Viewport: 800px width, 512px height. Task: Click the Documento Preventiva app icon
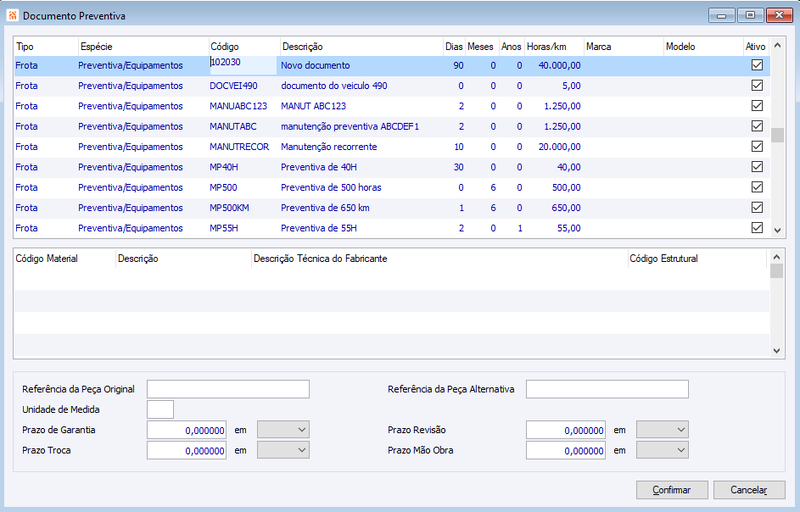coord(12,15)
